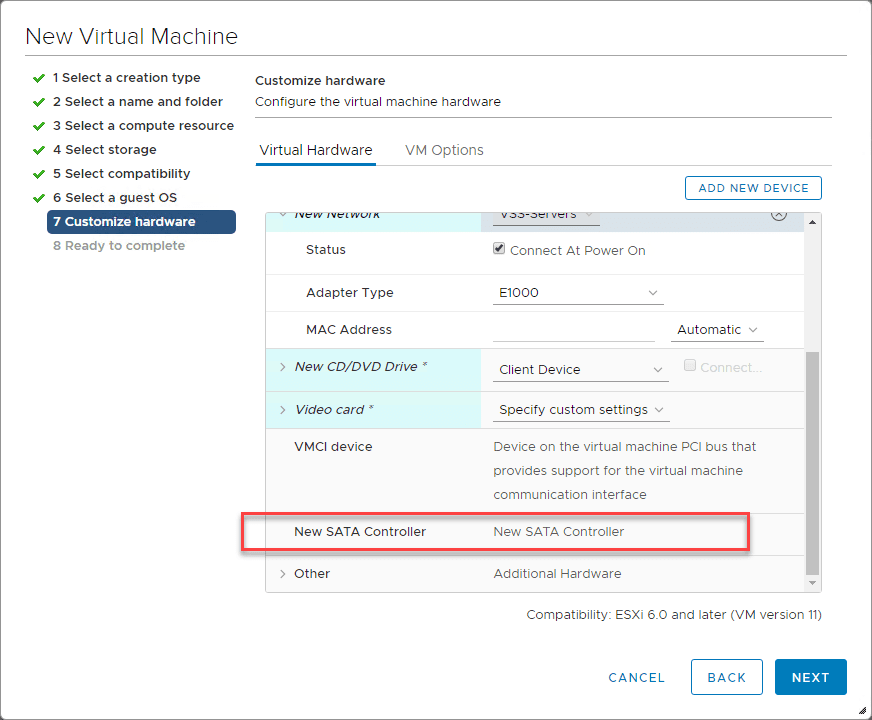Expand the New CD/DVD Drive section

[x=283, y=367]
